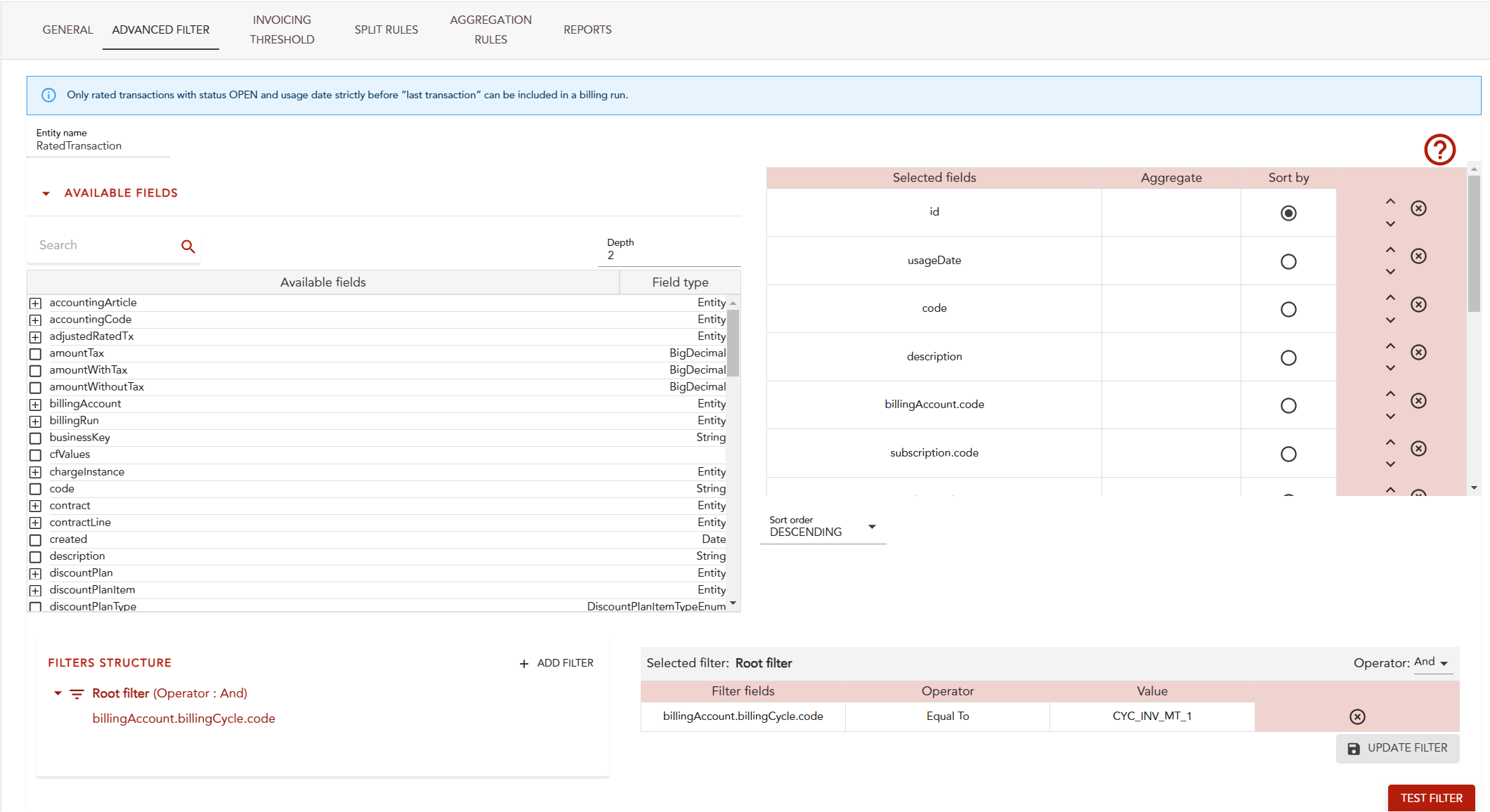
Task: Collapse the Available Fields section
Action: pyautogui.click(x=46, y=193)
